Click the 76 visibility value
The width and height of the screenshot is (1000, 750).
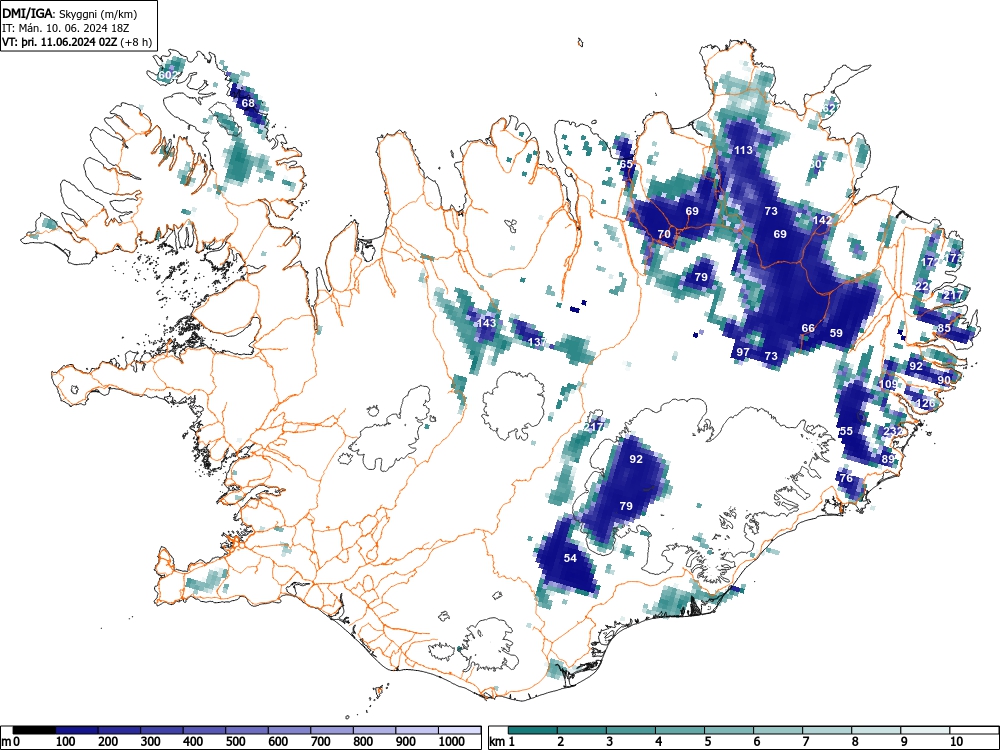click(846, 478)
